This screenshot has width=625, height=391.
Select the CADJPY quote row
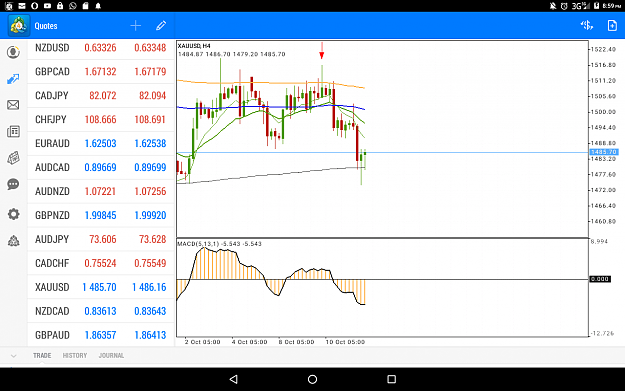click(101, 96)
